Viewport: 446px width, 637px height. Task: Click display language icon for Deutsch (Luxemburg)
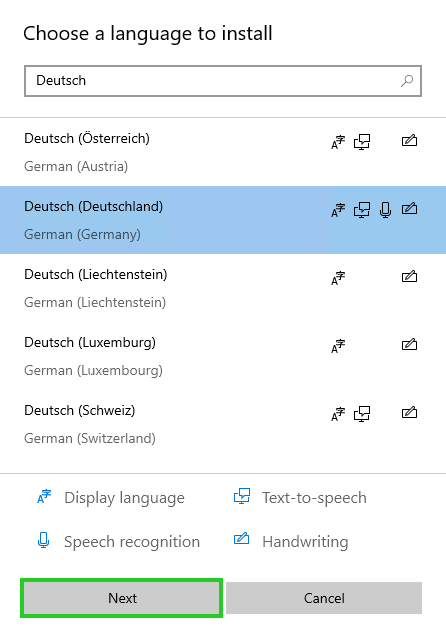338,346
